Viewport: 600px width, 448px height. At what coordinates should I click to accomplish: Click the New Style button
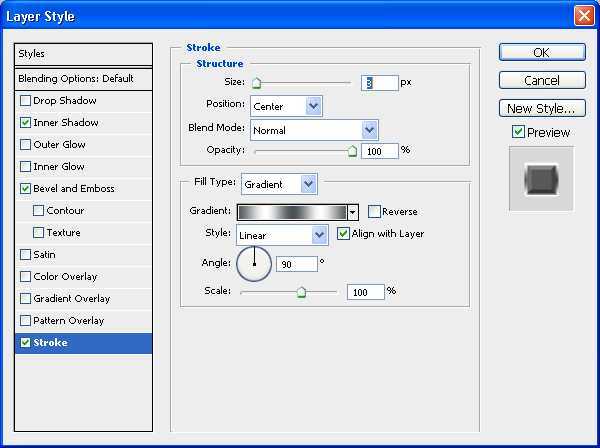[x=542, y=108]
